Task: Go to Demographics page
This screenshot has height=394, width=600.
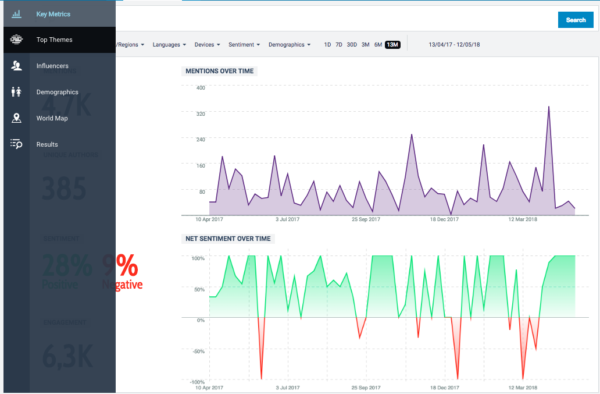Action: click(x=60, y=92)
